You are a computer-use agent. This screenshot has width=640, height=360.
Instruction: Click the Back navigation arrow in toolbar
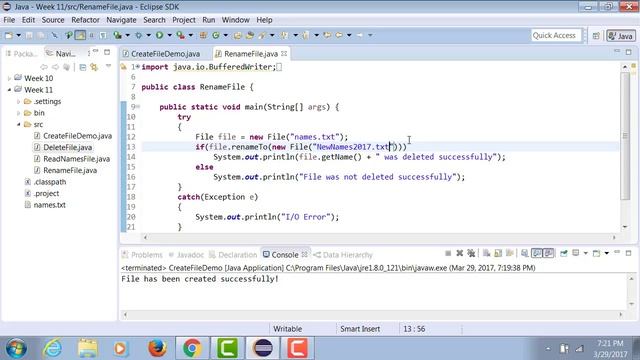coord(339,36)
